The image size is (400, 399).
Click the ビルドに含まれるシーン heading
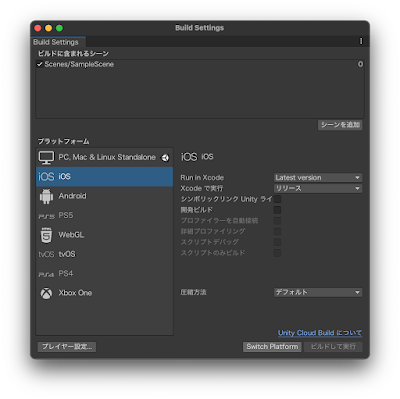(73, 54)
